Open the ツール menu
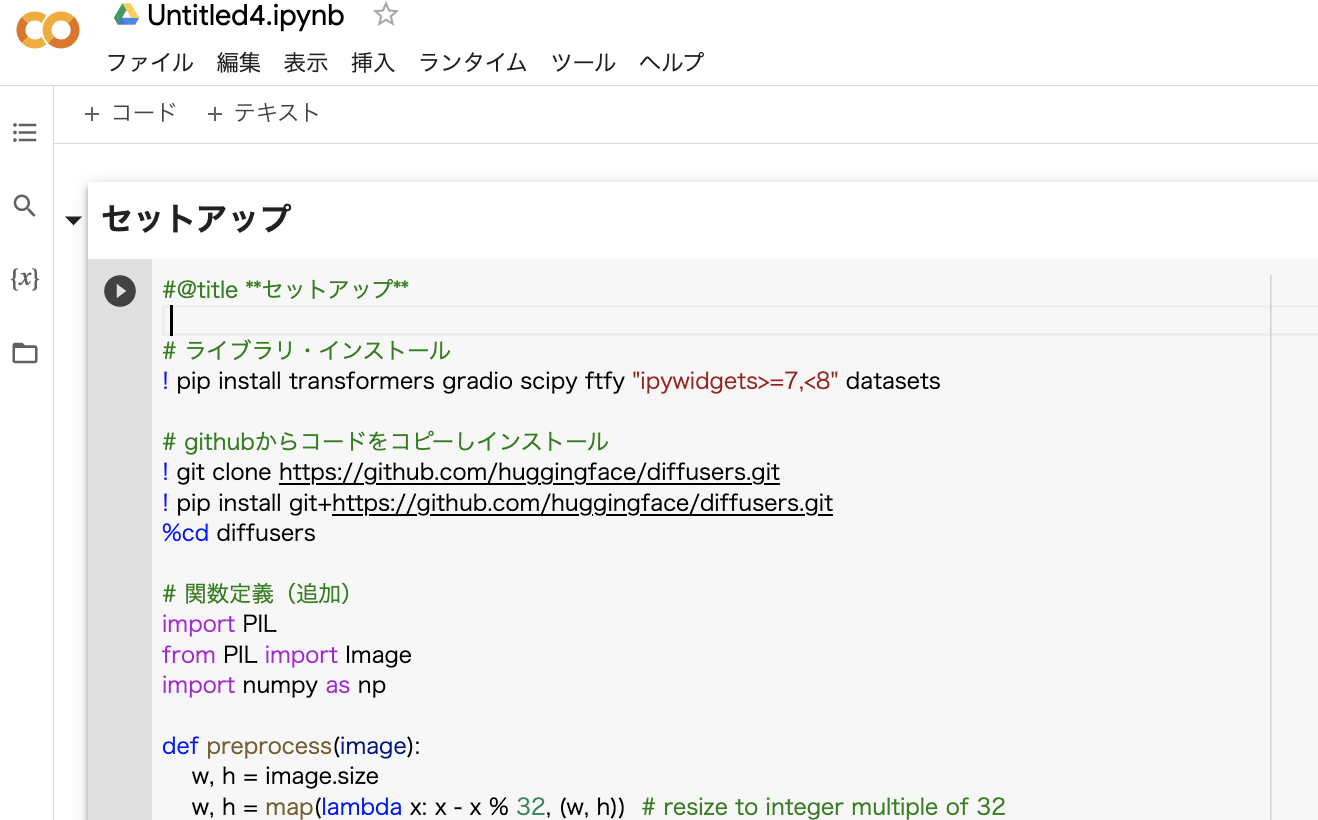This screenshot has width=1318, height=820. point(584,62)
